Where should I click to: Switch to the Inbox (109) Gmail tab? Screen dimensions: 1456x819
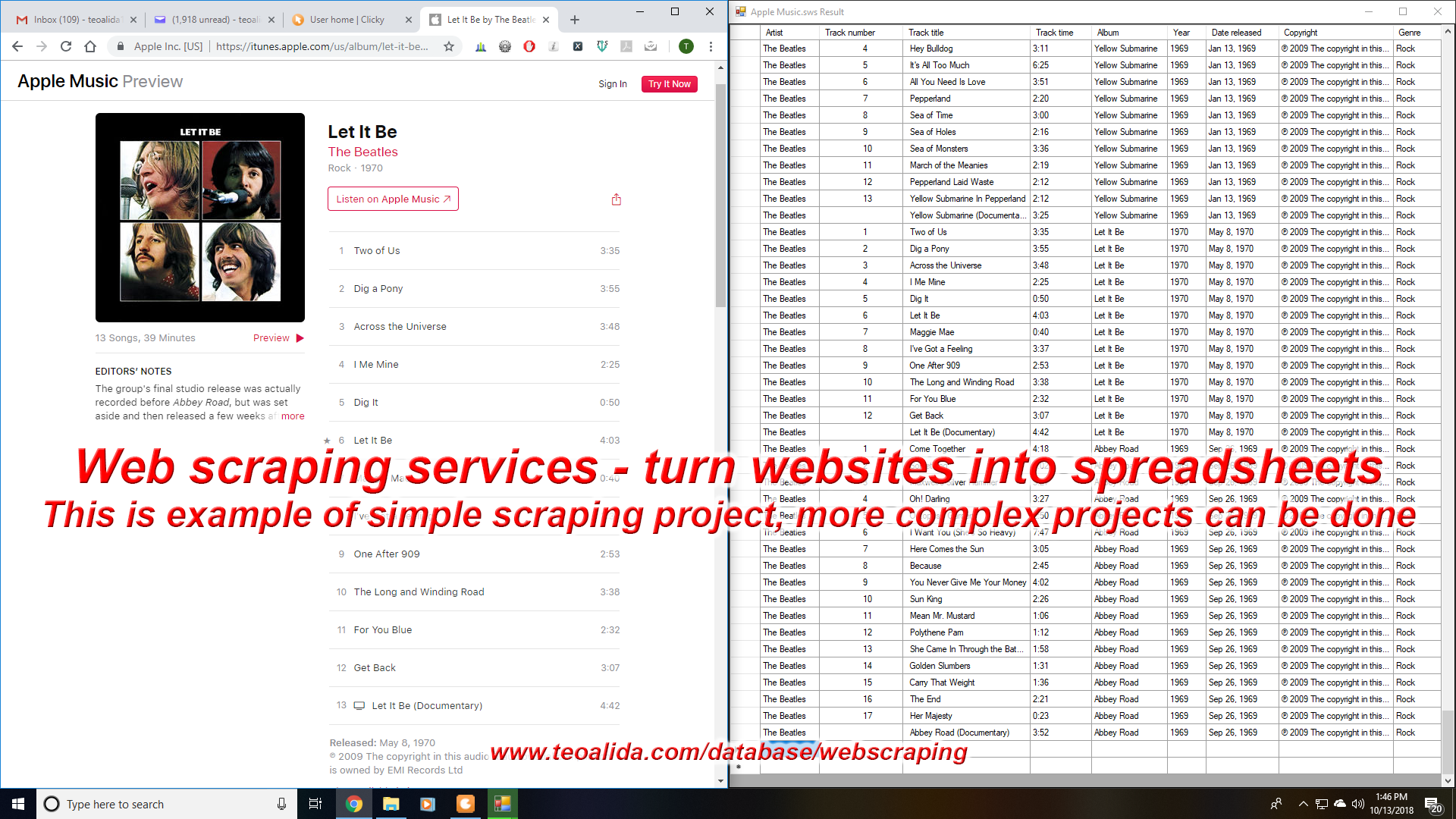76,20
